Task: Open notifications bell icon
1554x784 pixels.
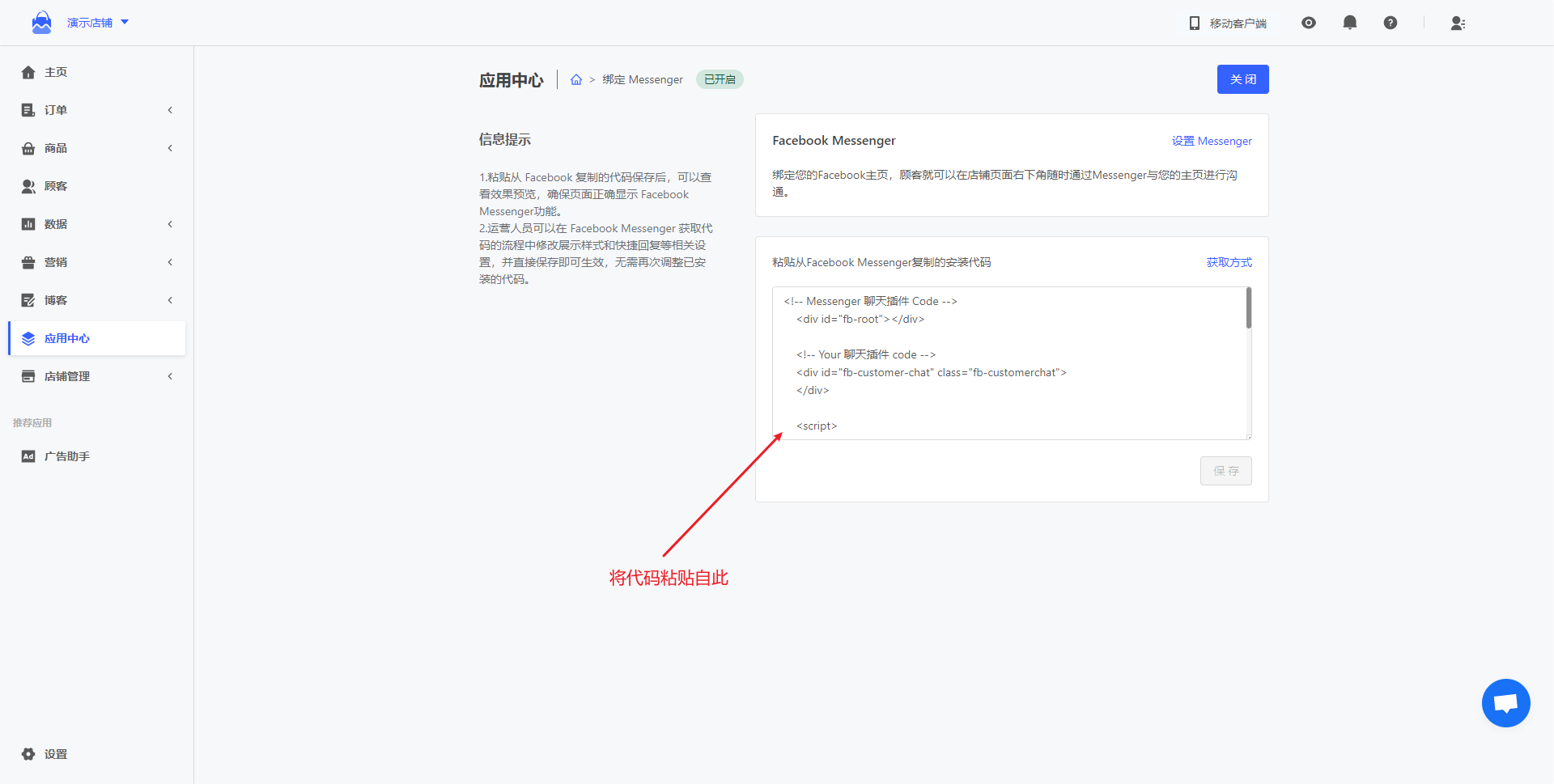Action: pyautogui.click(x=1350, y=23)
